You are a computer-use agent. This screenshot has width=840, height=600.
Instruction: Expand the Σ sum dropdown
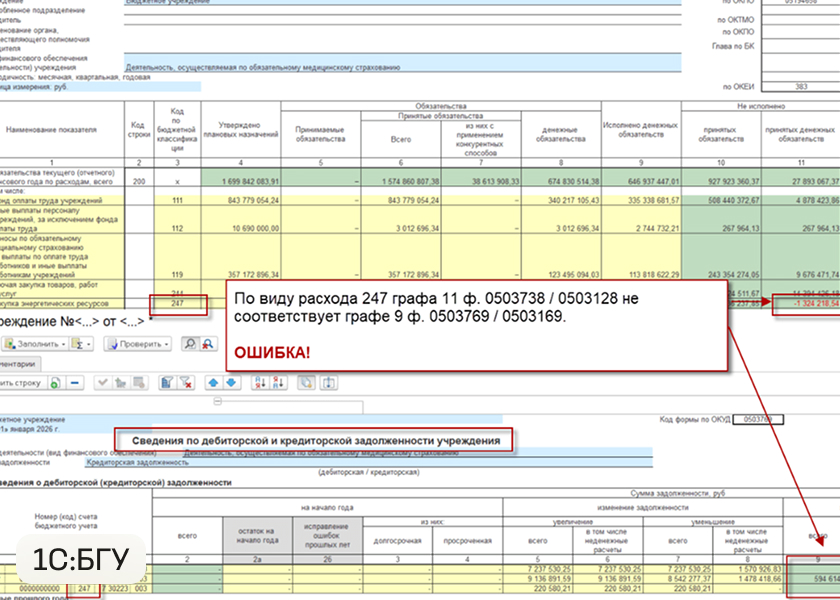tap(81, 343)
